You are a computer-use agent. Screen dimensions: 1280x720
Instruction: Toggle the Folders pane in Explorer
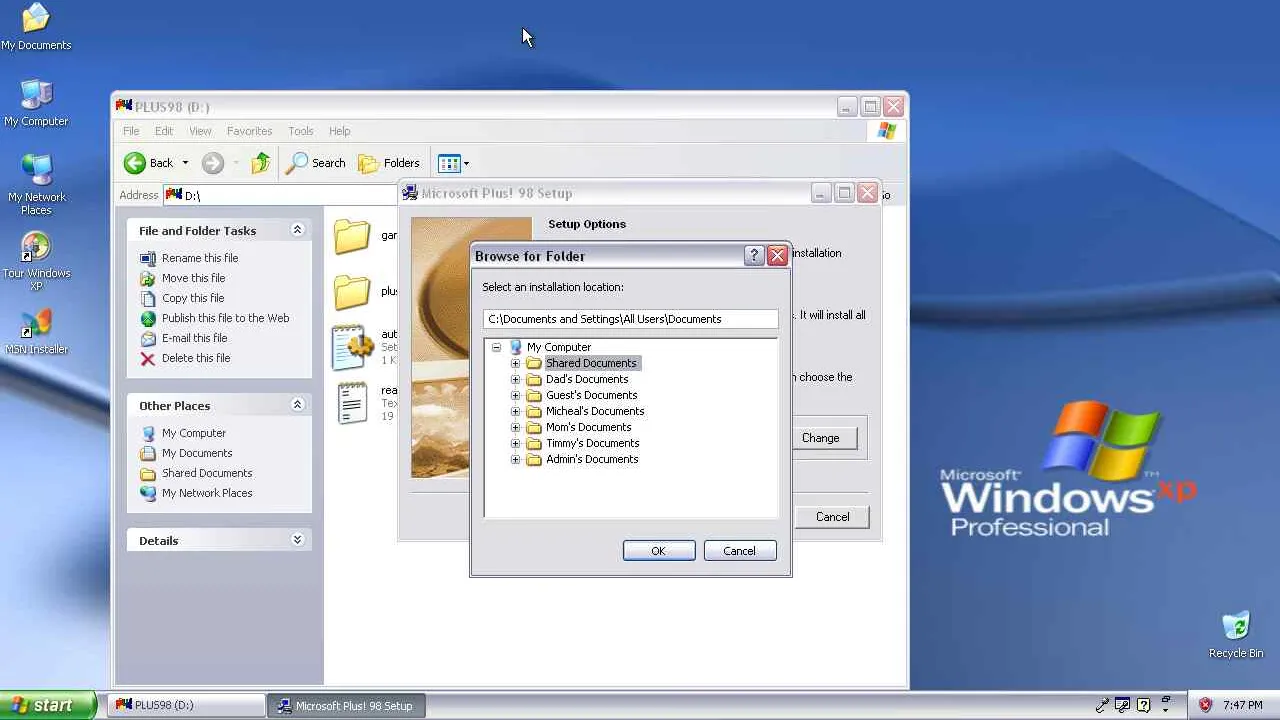[389, 163]
